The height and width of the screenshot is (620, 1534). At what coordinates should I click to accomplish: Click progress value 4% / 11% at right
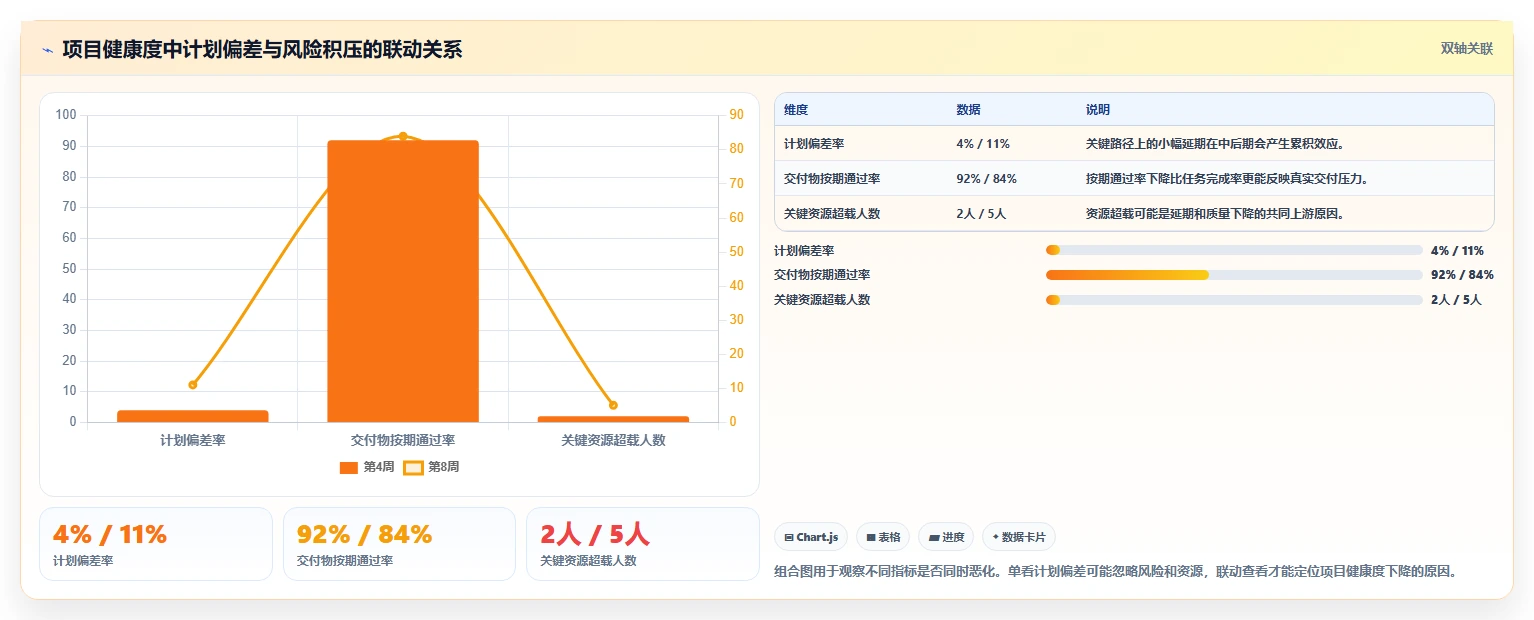click(x=1457, y=251)
